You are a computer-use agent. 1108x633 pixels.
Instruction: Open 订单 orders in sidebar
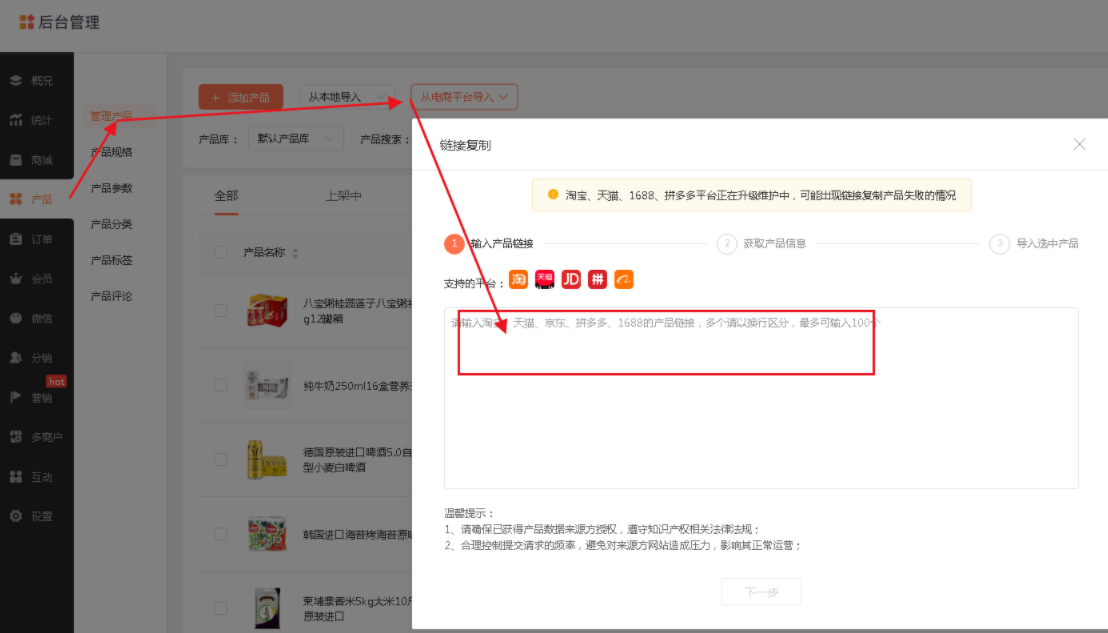tap(41, 239)
